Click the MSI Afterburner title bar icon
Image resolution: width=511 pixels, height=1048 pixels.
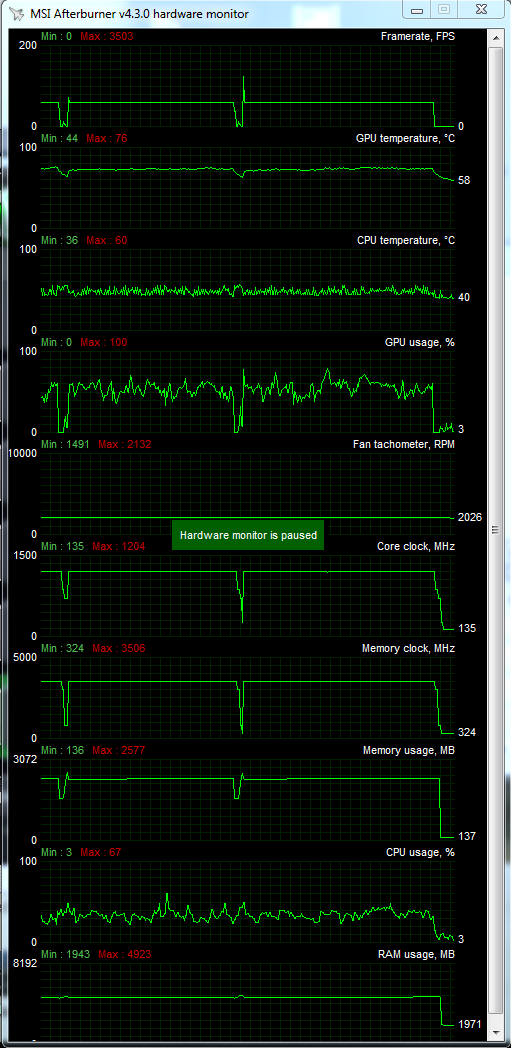(15, 13)
